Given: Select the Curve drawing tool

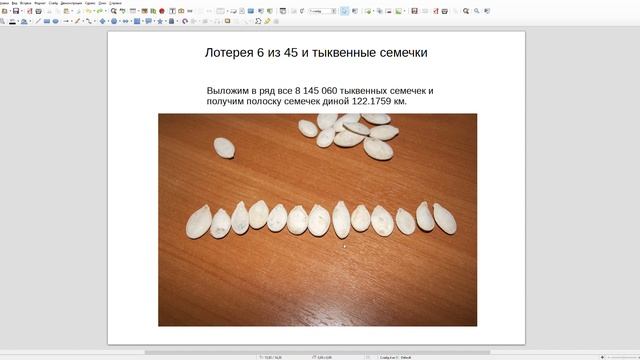Looking at the screenshot, I should 77,21.
